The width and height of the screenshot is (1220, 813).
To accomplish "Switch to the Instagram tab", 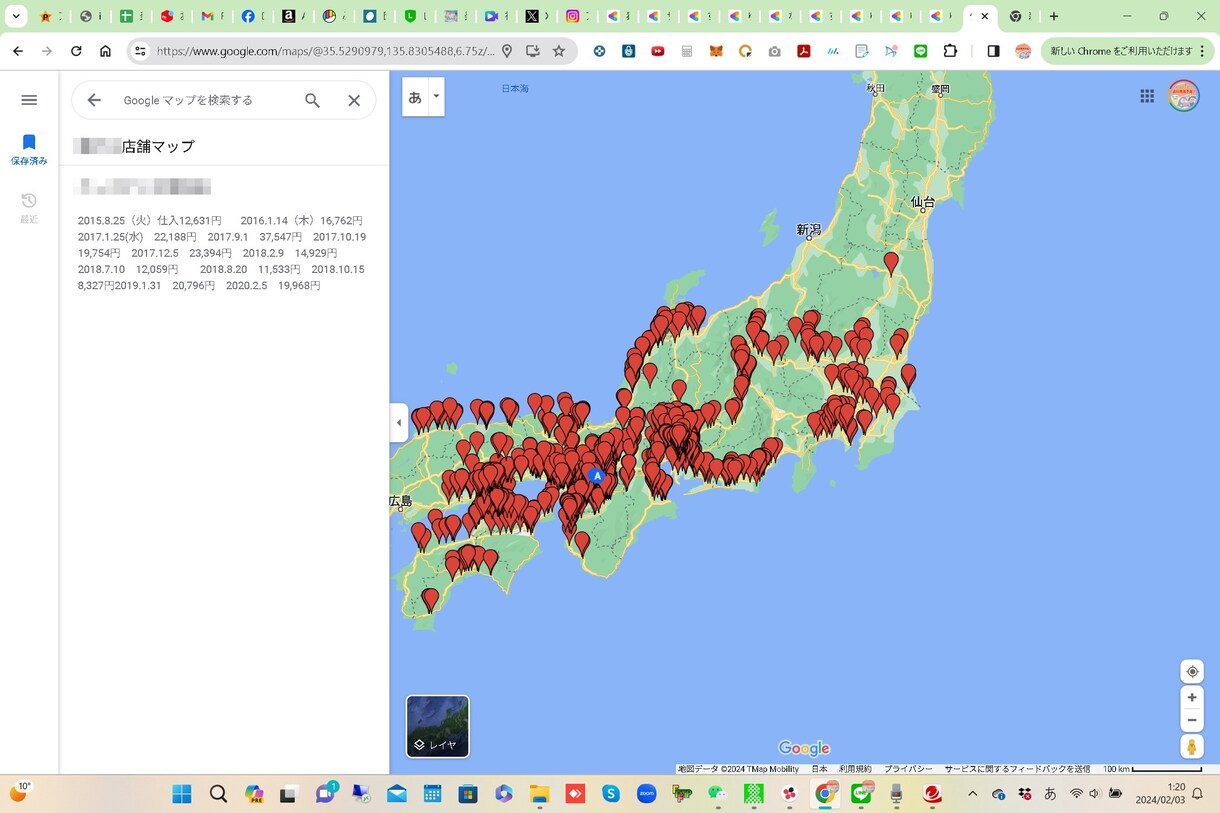I will click(x=575, y=16).
